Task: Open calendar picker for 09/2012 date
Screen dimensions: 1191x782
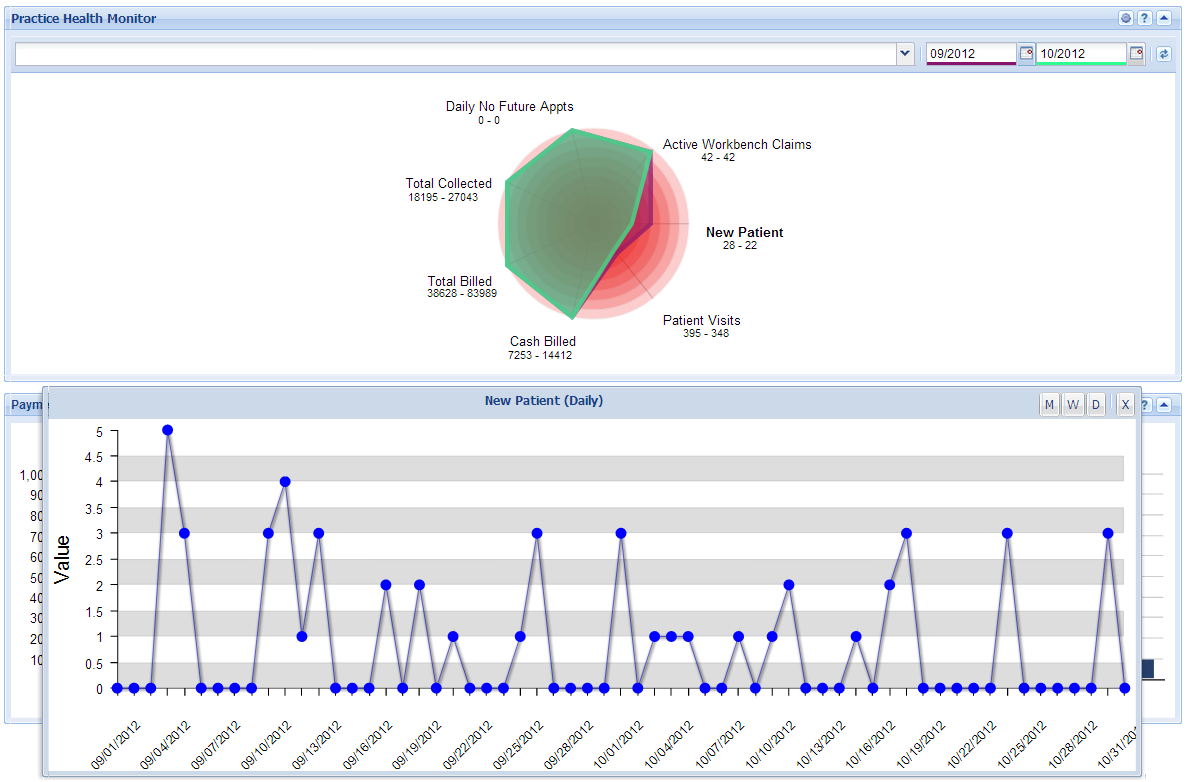Action: coord(1026,53)
